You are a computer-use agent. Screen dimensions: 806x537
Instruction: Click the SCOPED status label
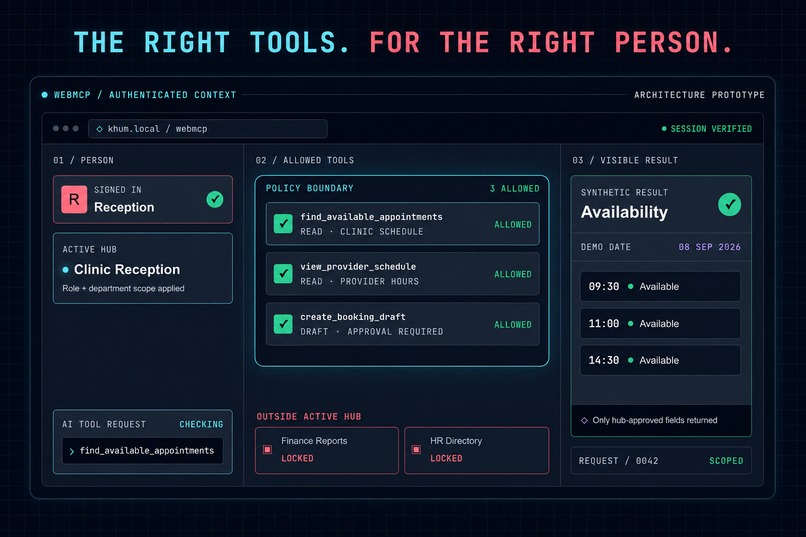pyautogui.click(x=726, y=461)
